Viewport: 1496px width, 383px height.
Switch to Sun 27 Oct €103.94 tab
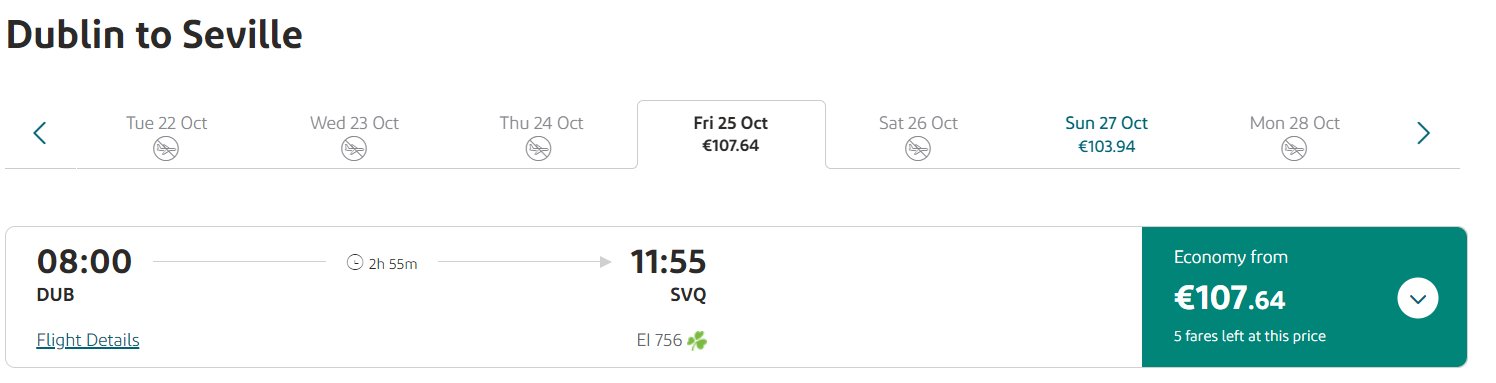(x=1106, y=135)
